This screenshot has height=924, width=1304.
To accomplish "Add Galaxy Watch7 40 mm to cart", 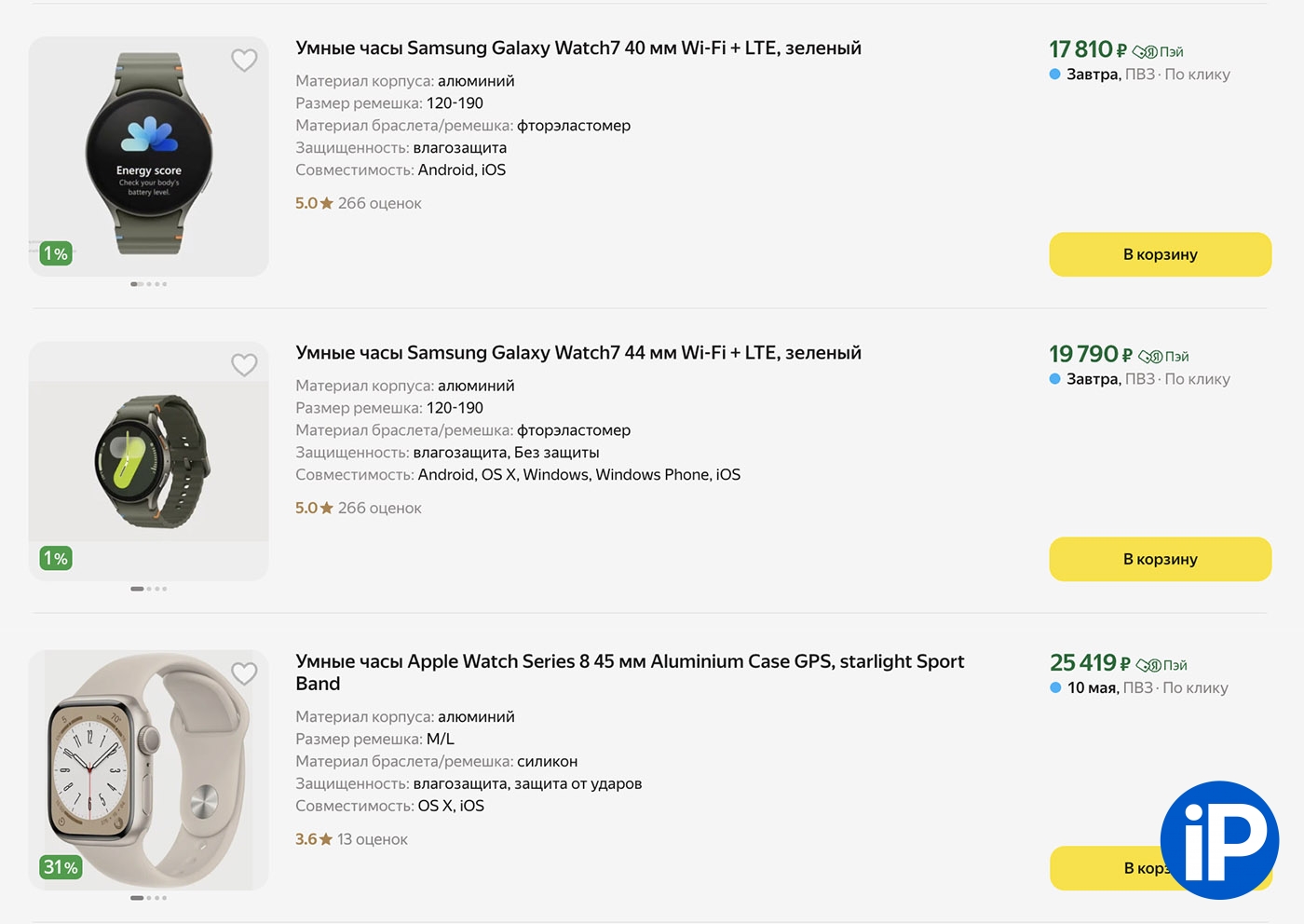I will pyautogui.click(x=1160, y=254).
